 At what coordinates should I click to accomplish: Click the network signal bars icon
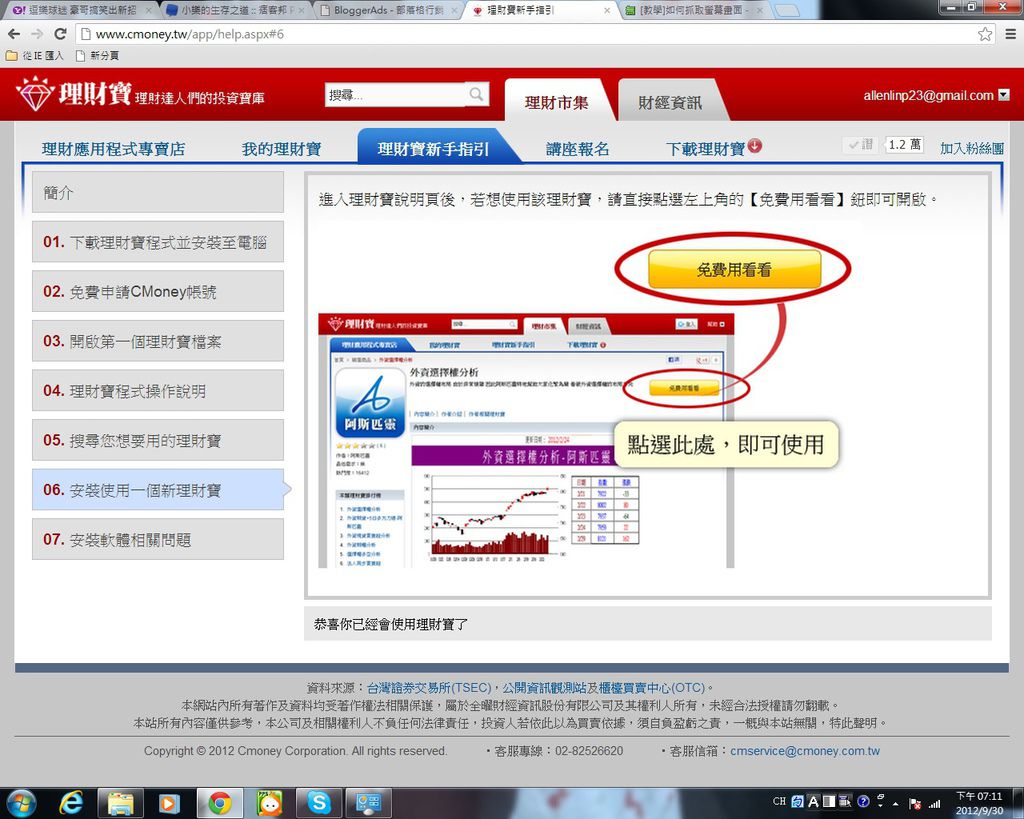935,803
